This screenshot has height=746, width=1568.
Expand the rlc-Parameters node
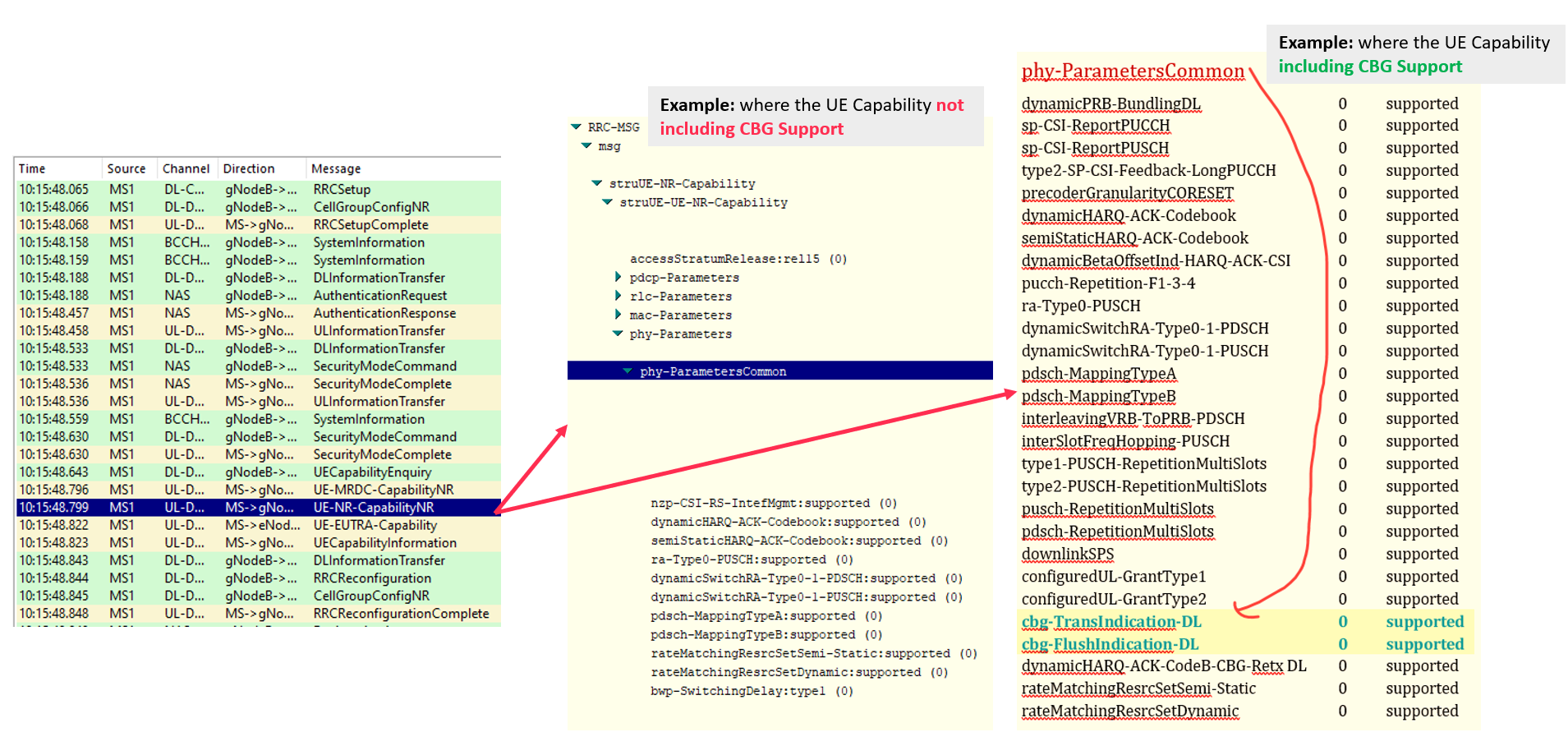(618, 296)
